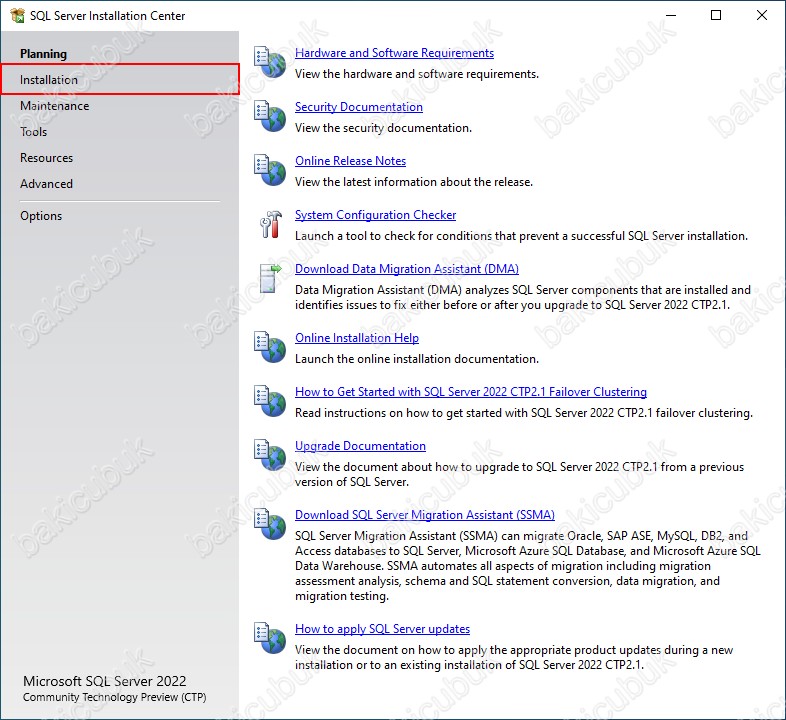
Task: Open the Online Release Notes link
Action: (x=350, y=161)
